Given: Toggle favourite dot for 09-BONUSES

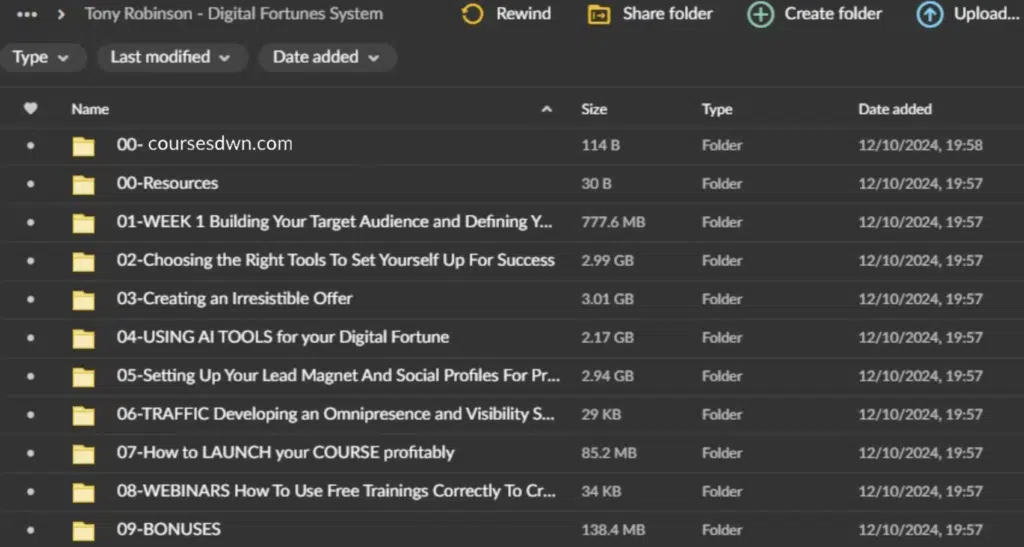Looking at the screenshot, I should pos(31,530).
